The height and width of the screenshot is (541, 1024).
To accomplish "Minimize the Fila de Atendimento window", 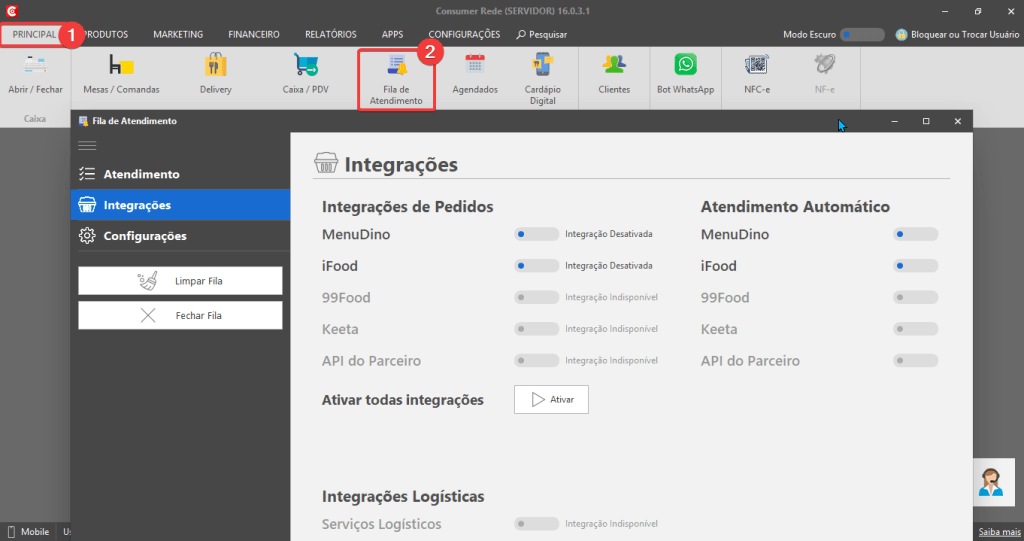I will (x=895, y=121).
